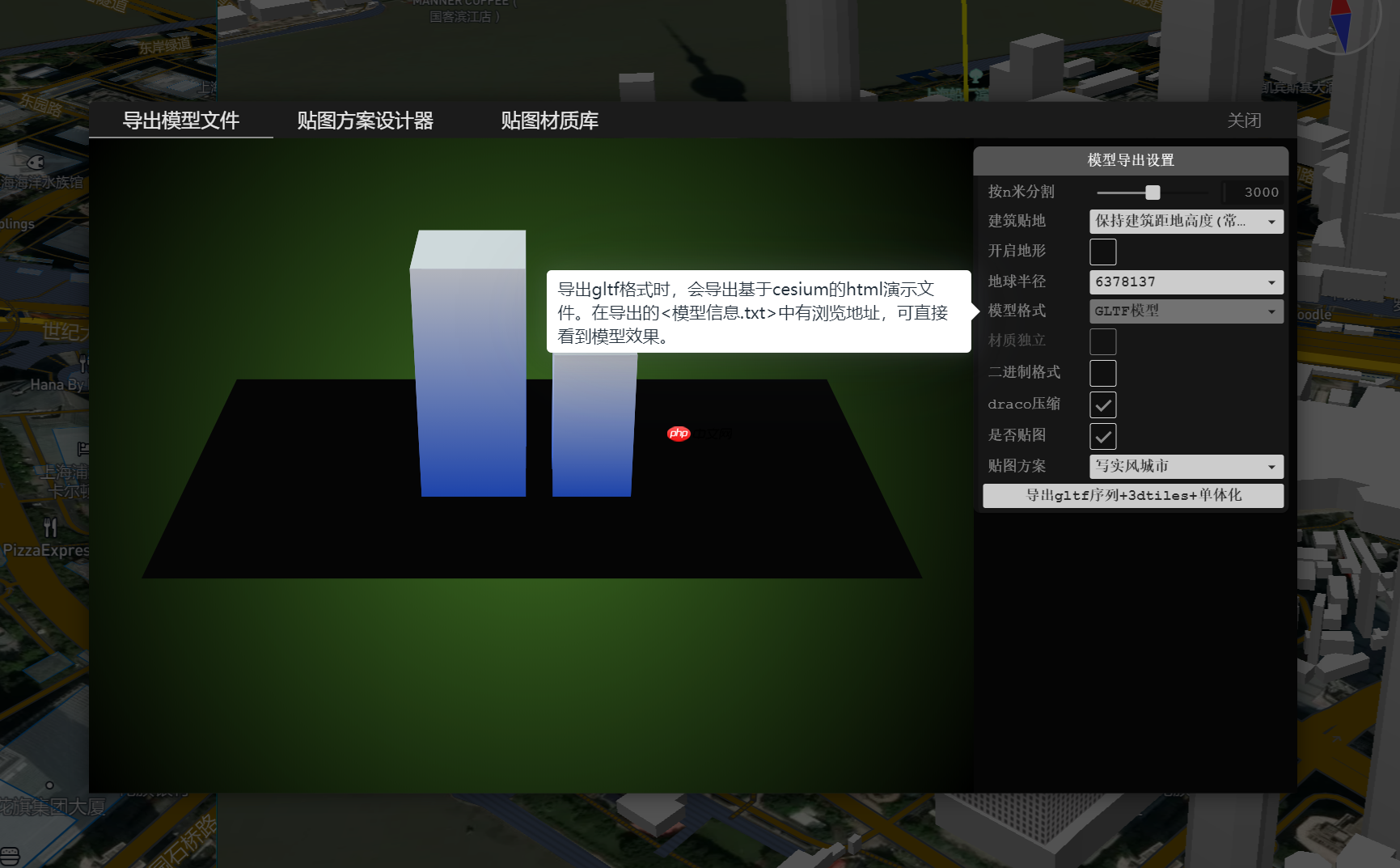1400x868 pixels.
Task: Click 关闭 to close the dialog
Action: click(x=1245, y=120)
